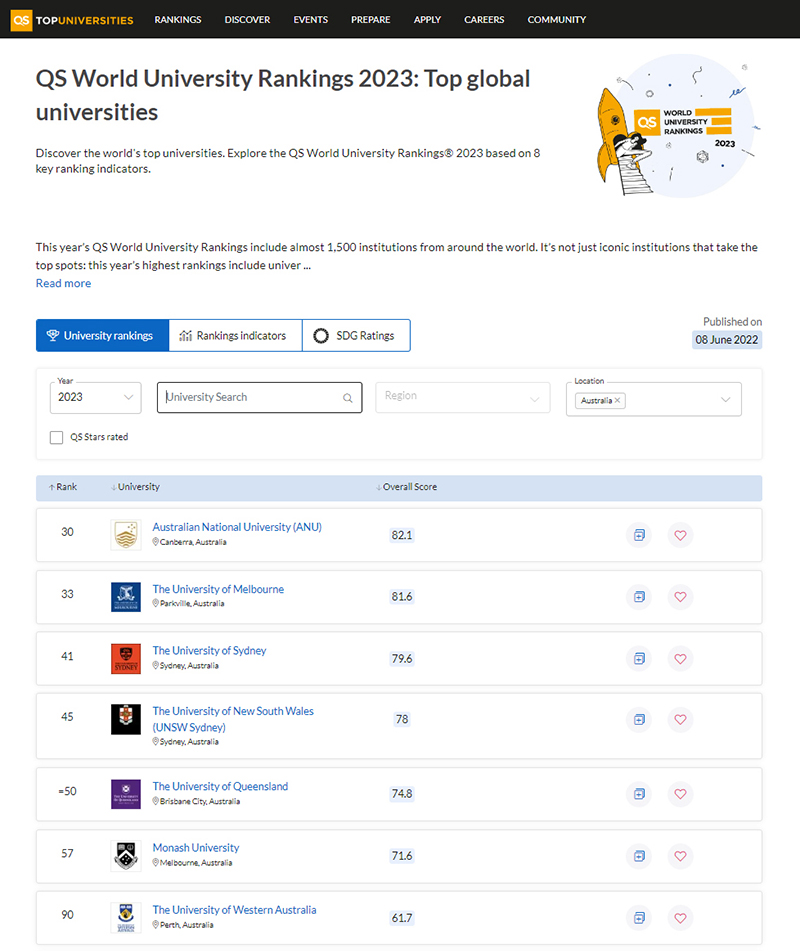Click the University of Western Australia logo
The width and height of the screenshot is (800, 951).
point(126,918)
